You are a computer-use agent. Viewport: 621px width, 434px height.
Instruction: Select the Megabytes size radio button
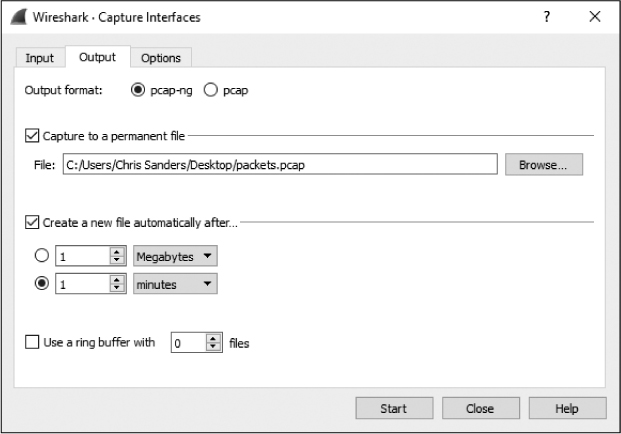(x=42, y=256)
